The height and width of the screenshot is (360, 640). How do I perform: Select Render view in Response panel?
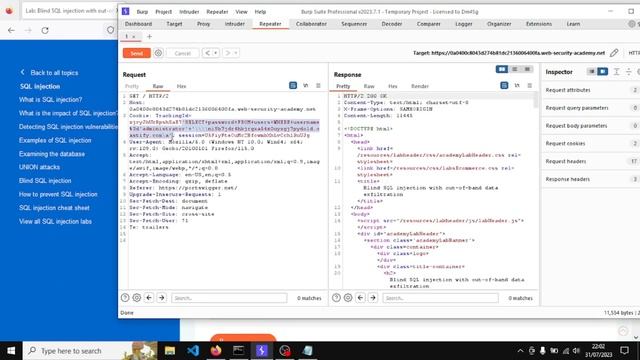pos(420,86)
